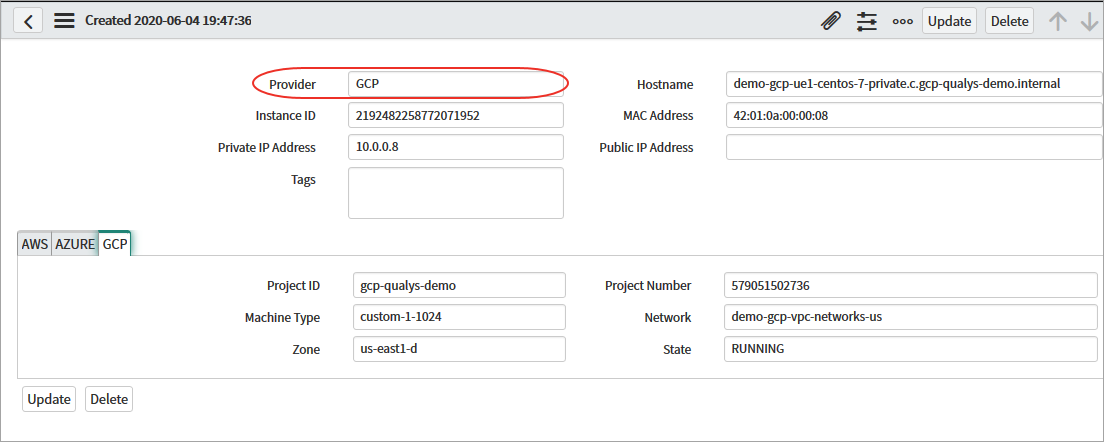Click the Tags text area
The width and height of the screenshot is (1104, 442).
456,193
